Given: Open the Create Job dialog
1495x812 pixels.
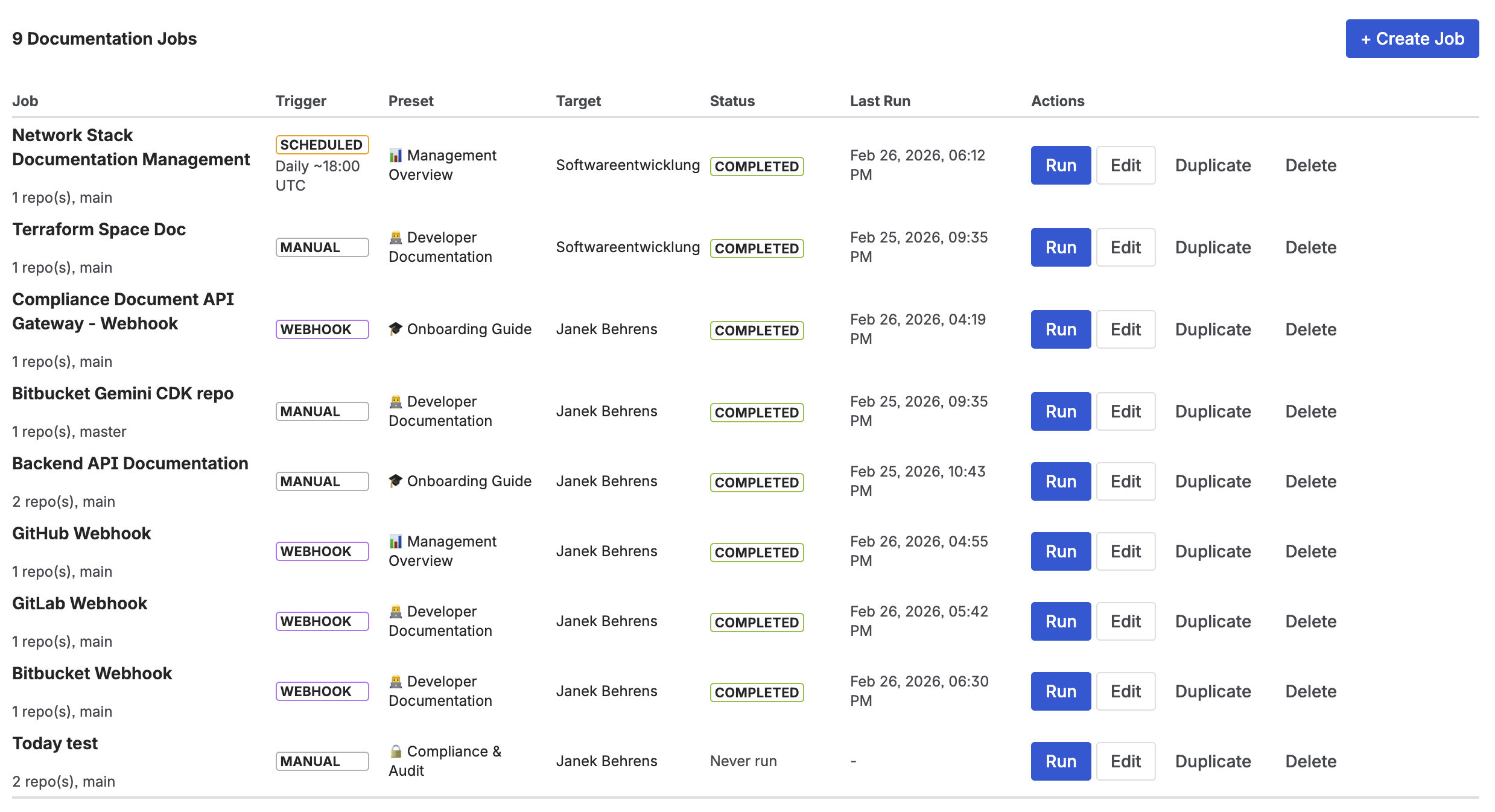Looking at the screenshot, I should point(1412,39).
